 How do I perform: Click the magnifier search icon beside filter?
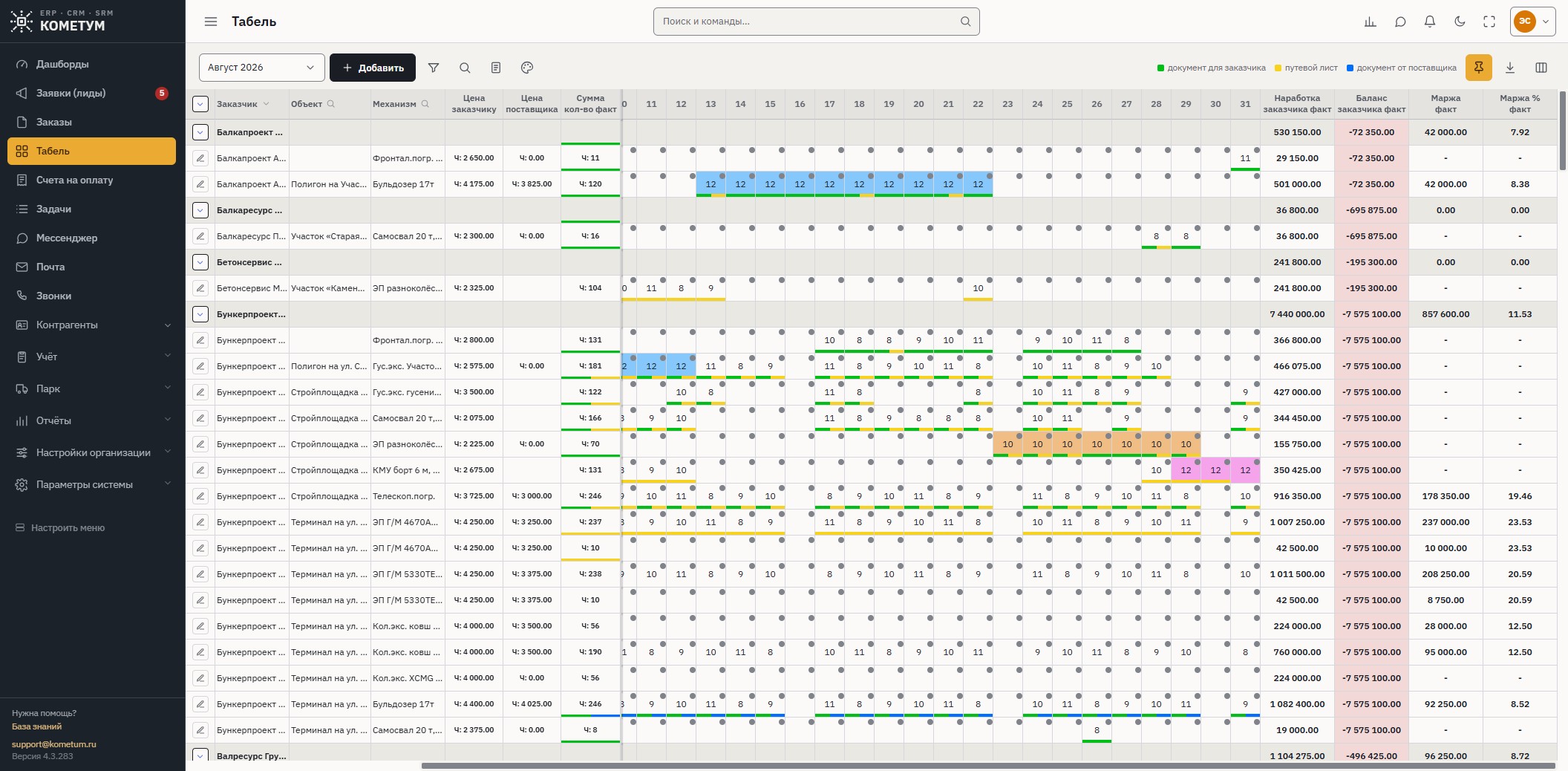465,68
